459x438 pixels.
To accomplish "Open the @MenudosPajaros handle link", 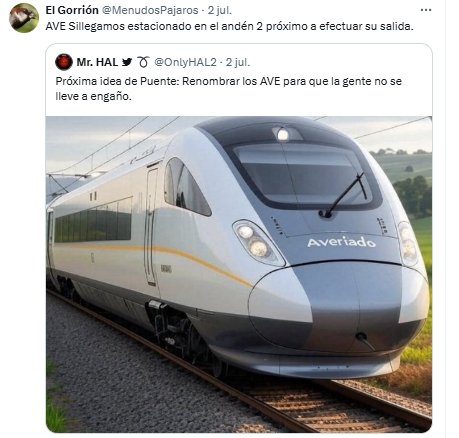I will 150,10.
